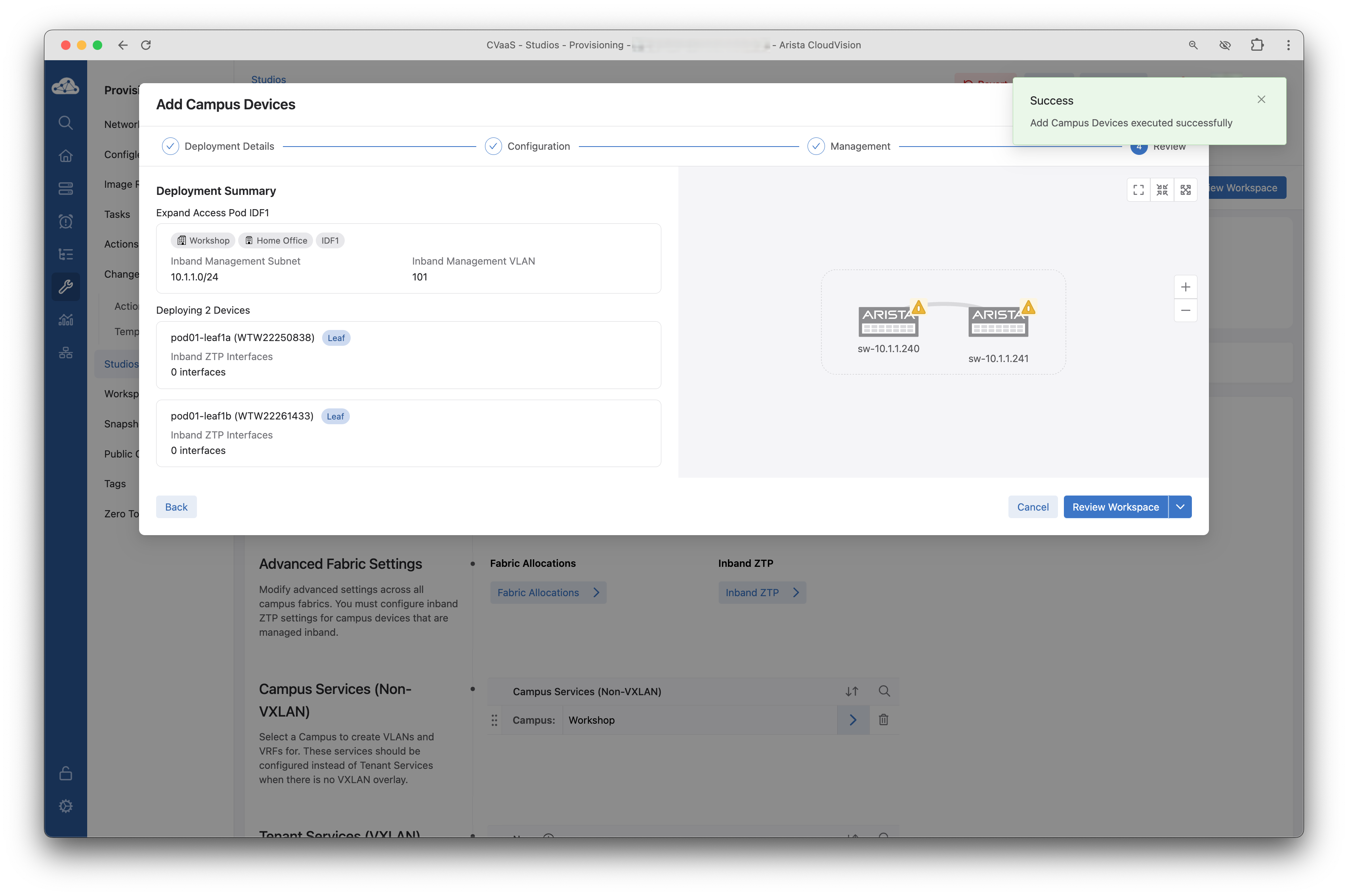The image size is (1348, 896).
Task: Click the fullscreen topology view icon
Action: tap(1138, 190)
